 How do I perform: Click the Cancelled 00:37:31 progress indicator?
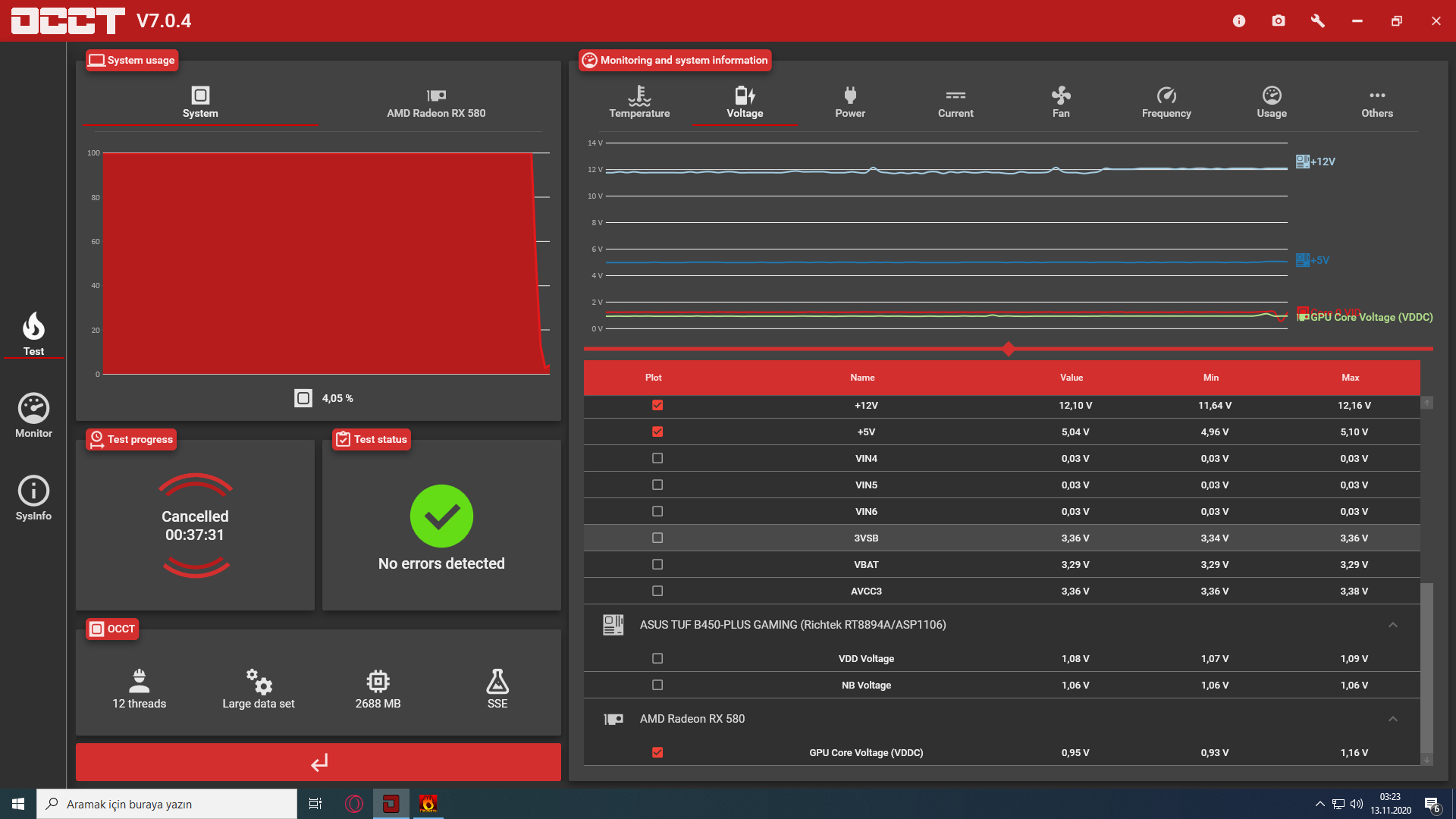tap(195, 526)
